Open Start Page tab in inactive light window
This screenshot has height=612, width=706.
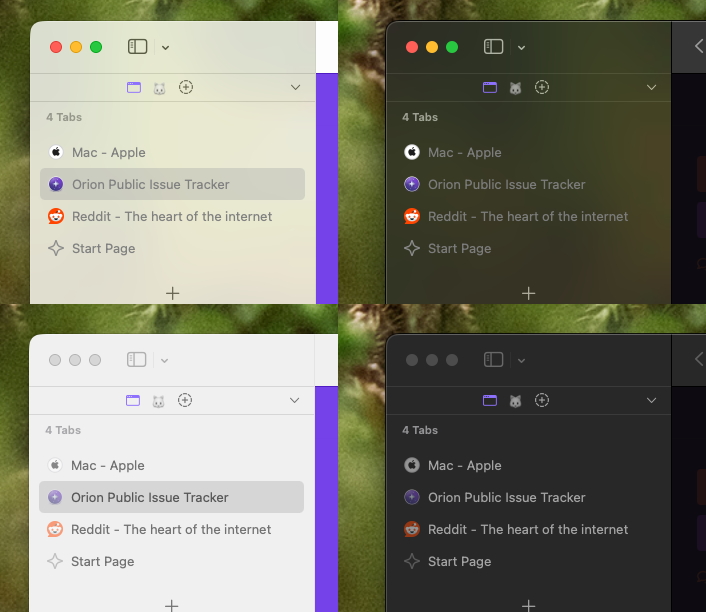[x=102, y=562]
